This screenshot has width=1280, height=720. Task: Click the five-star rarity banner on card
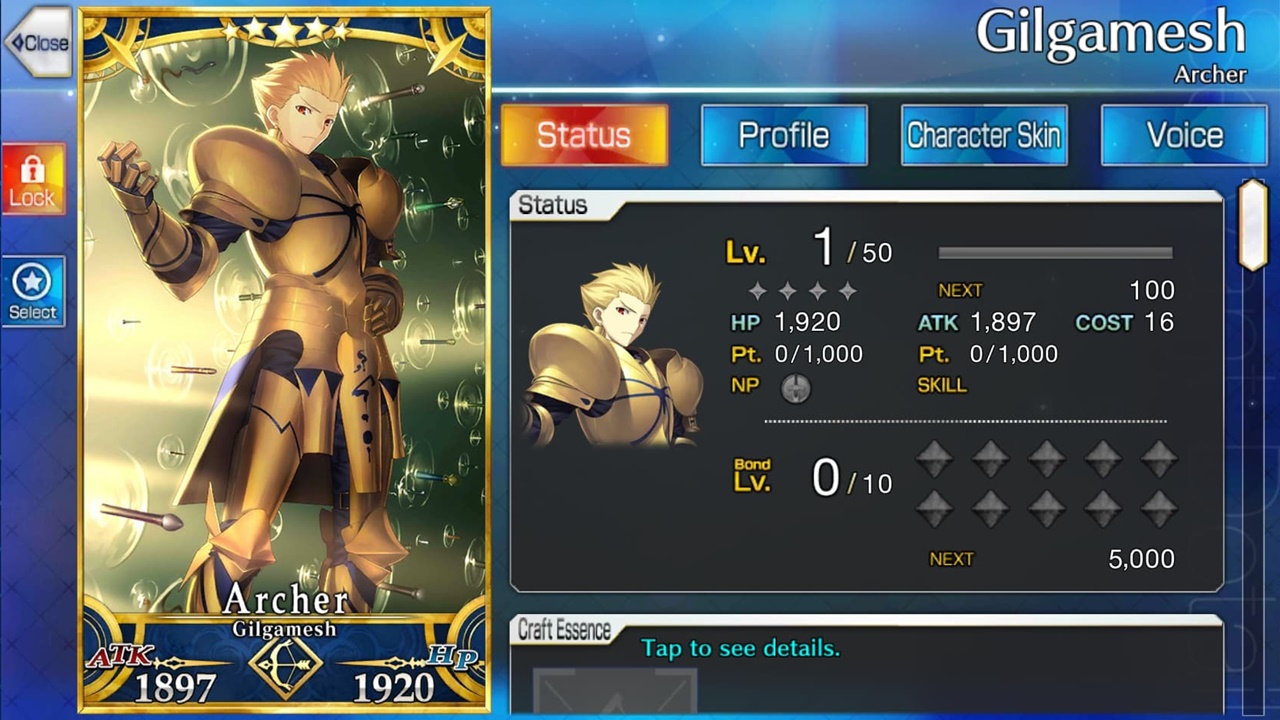point(285,31)
